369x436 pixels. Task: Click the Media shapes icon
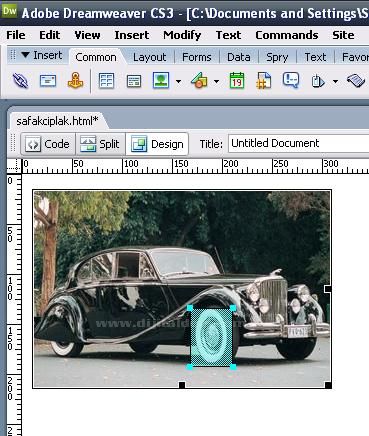[199, 81]
